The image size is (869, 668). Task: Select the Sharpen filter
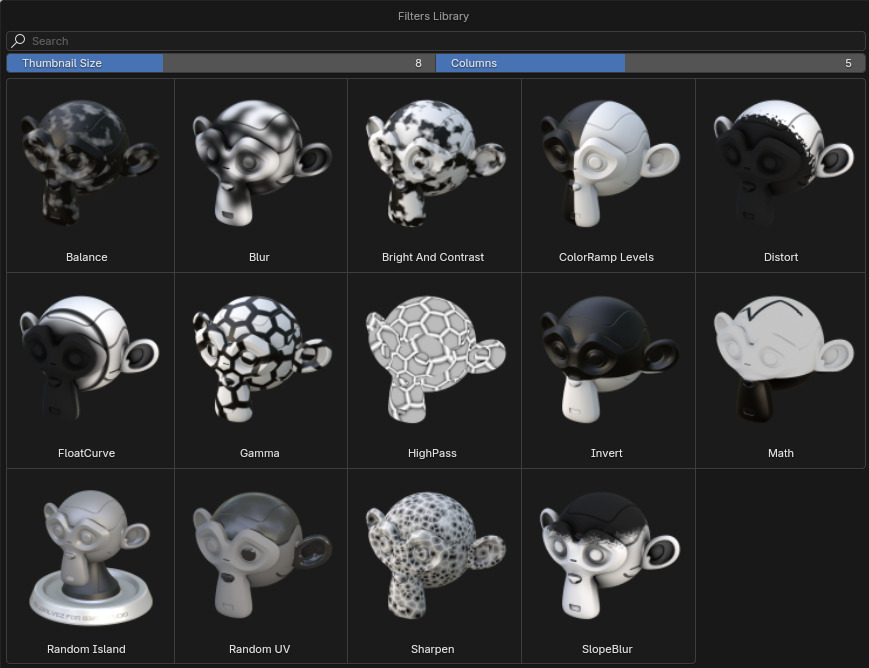click(x=433, y=554)
